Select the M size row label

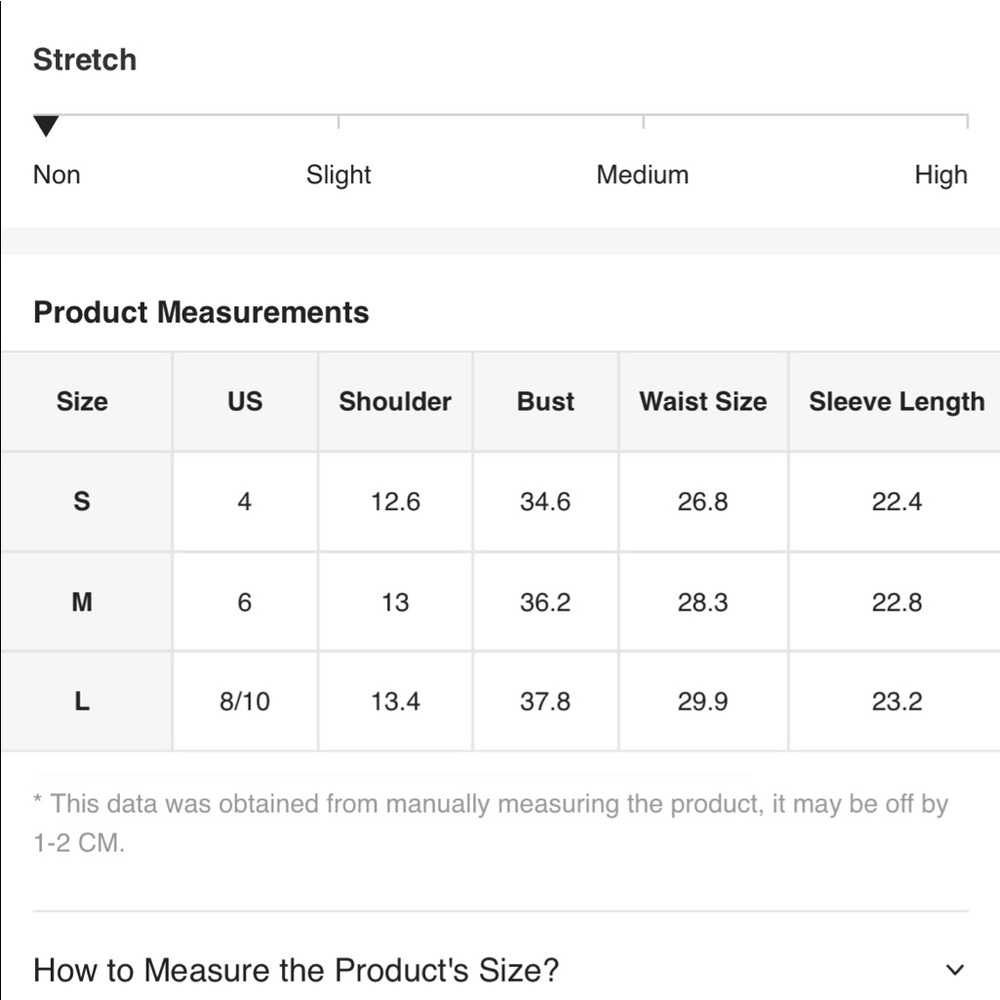[82, 602]
